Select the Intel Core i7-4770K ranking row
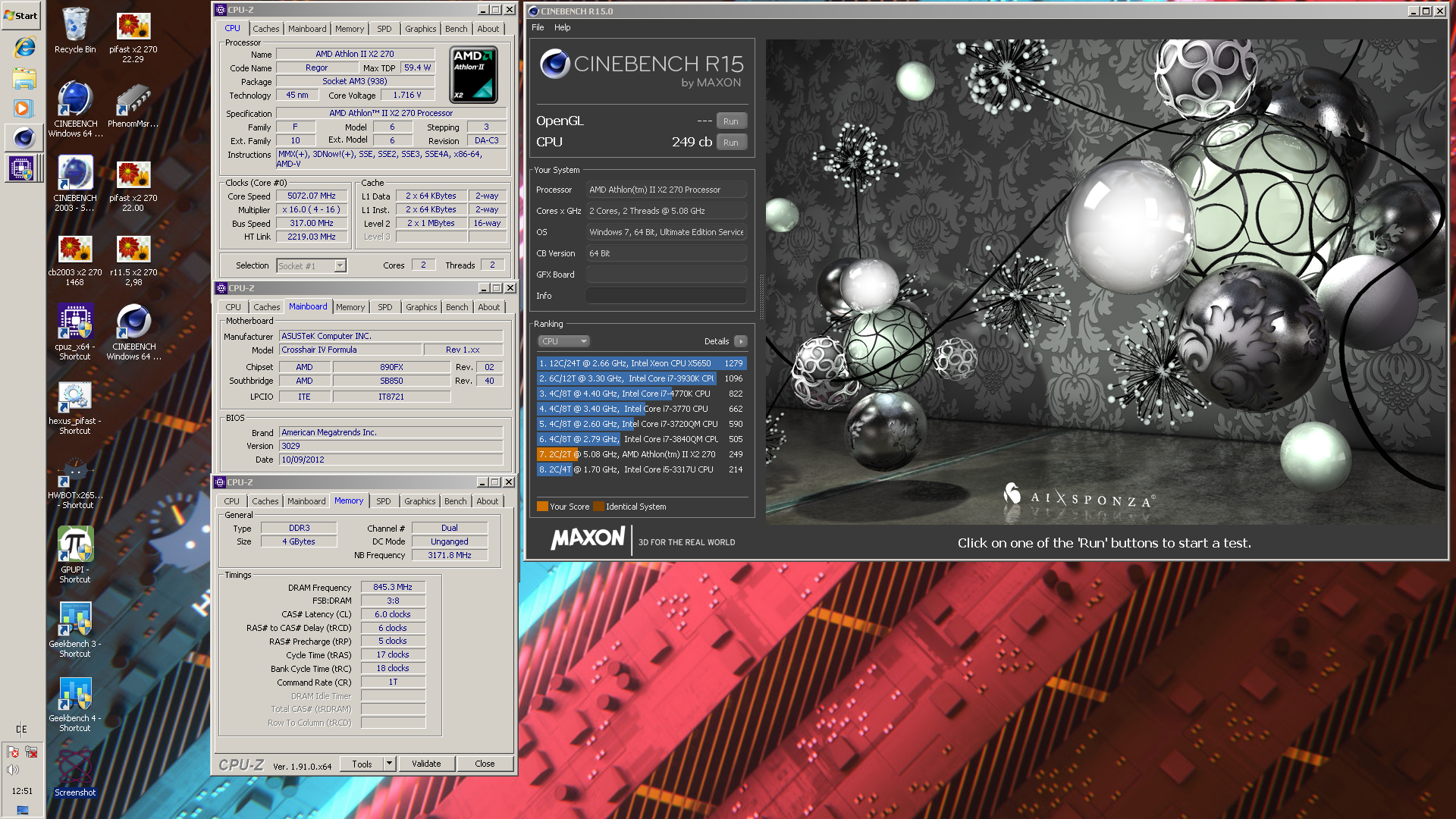 pos(642,394)
